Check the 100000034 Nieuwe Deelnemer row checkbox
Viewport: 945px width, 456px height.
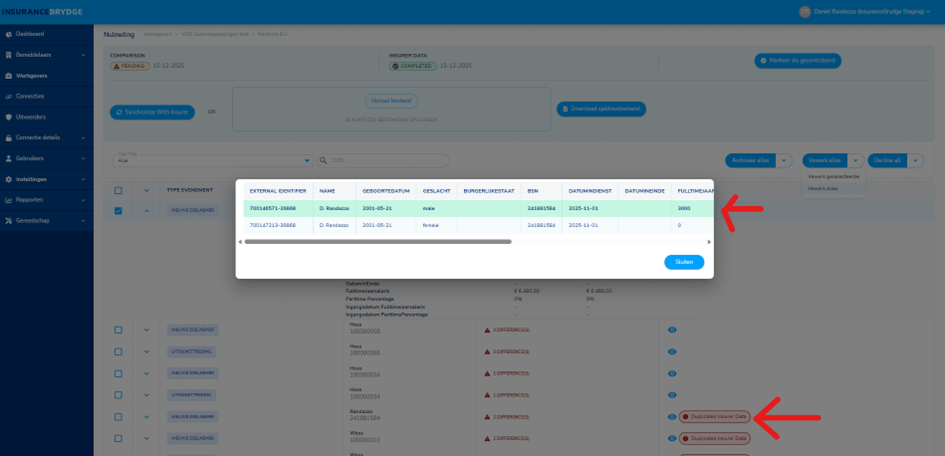[118, 373]
